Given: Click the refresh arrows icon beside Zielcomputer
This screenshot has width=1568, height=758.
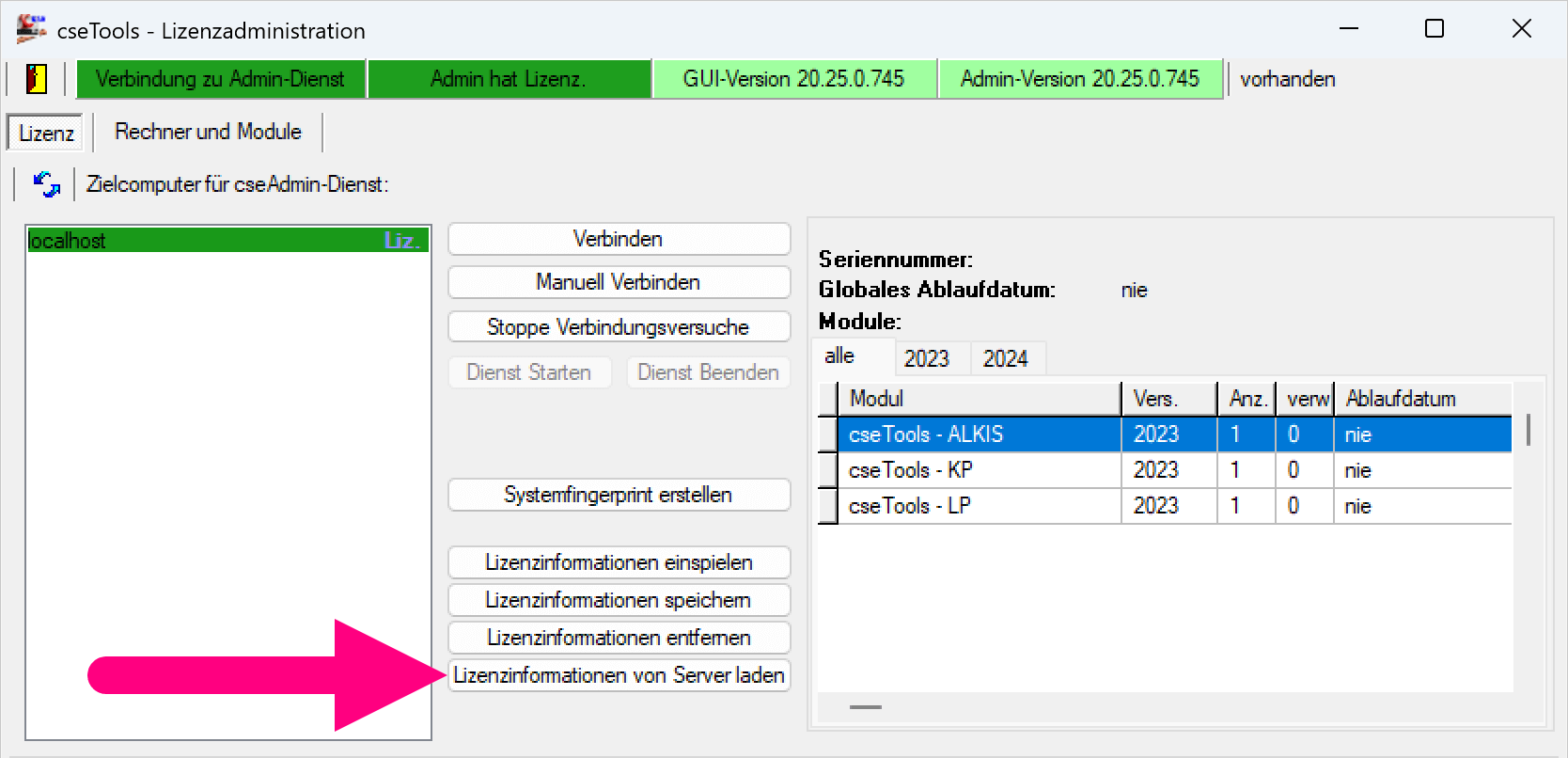Looking at the screenshot, I should coord(46,184).
